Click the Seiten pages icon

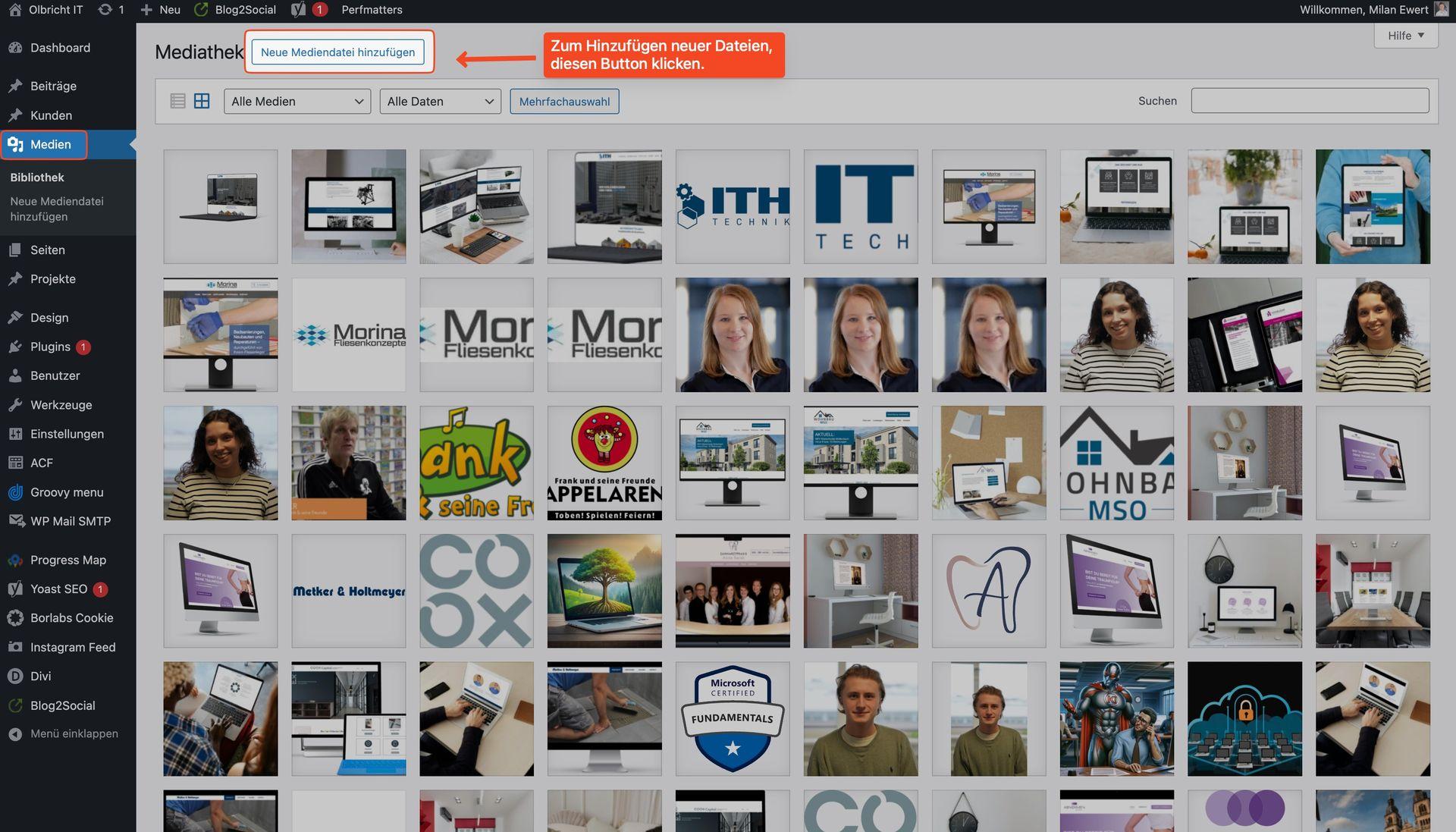[15, 250]
